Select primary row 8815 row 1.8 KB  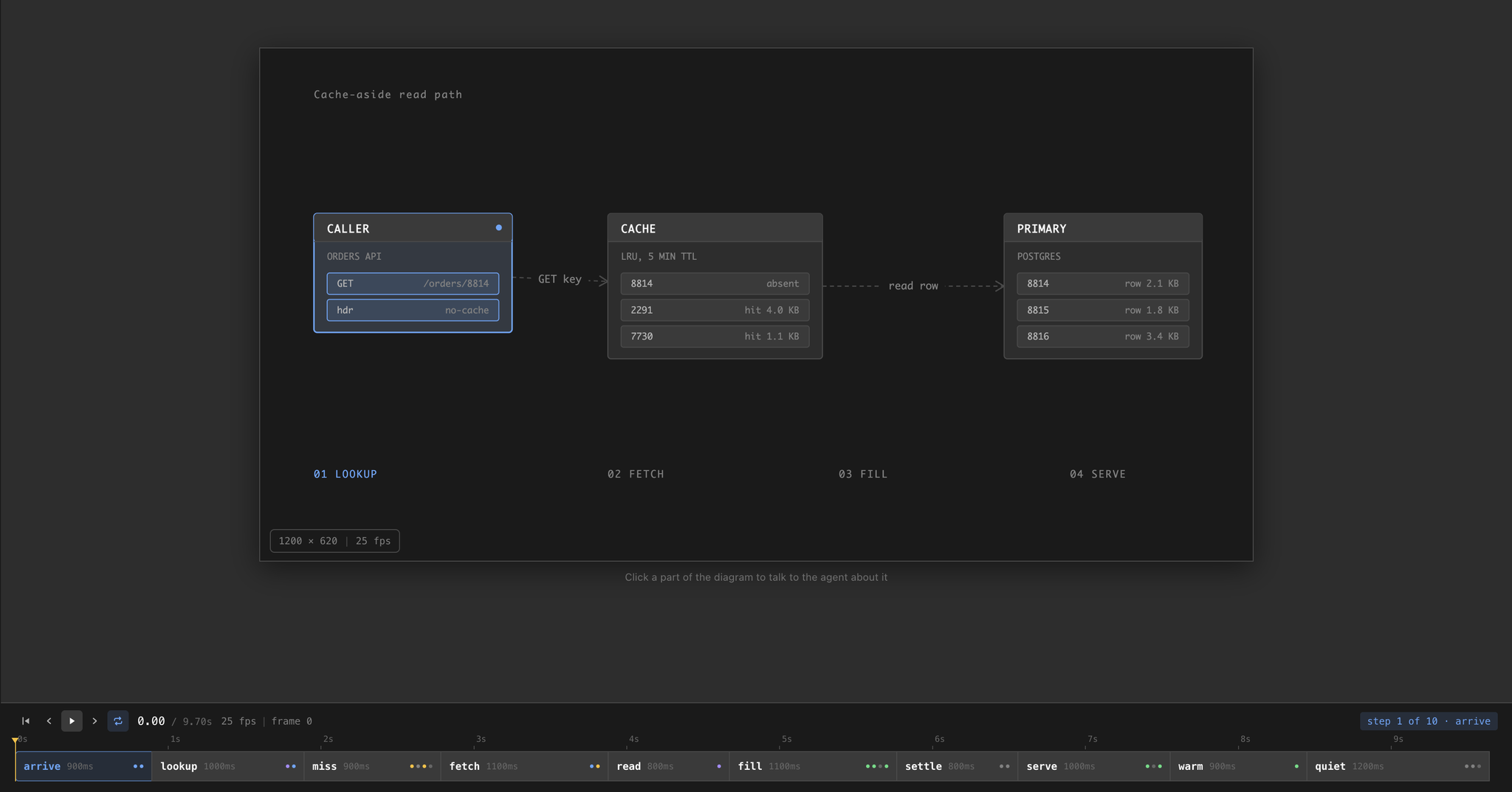[1103, 310]
